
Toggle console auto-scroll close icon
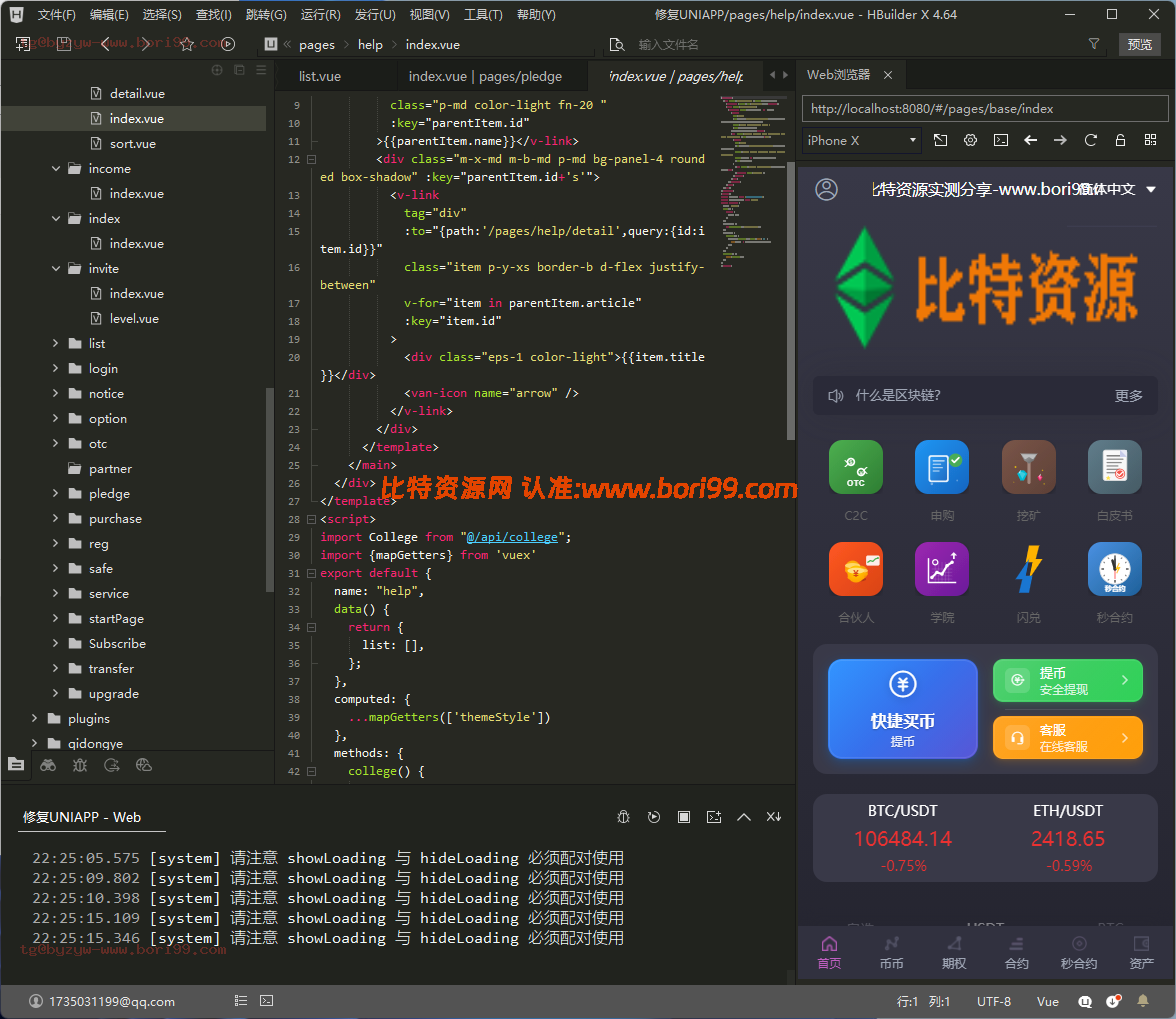(x=773, y=817)
